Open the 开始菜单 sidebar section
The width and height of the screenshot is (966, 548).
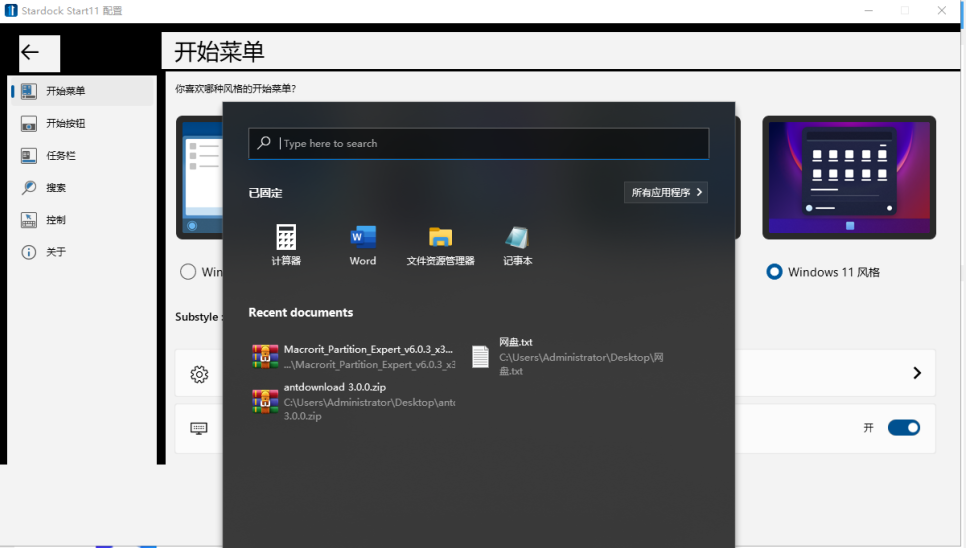click(x=83, y=91)
